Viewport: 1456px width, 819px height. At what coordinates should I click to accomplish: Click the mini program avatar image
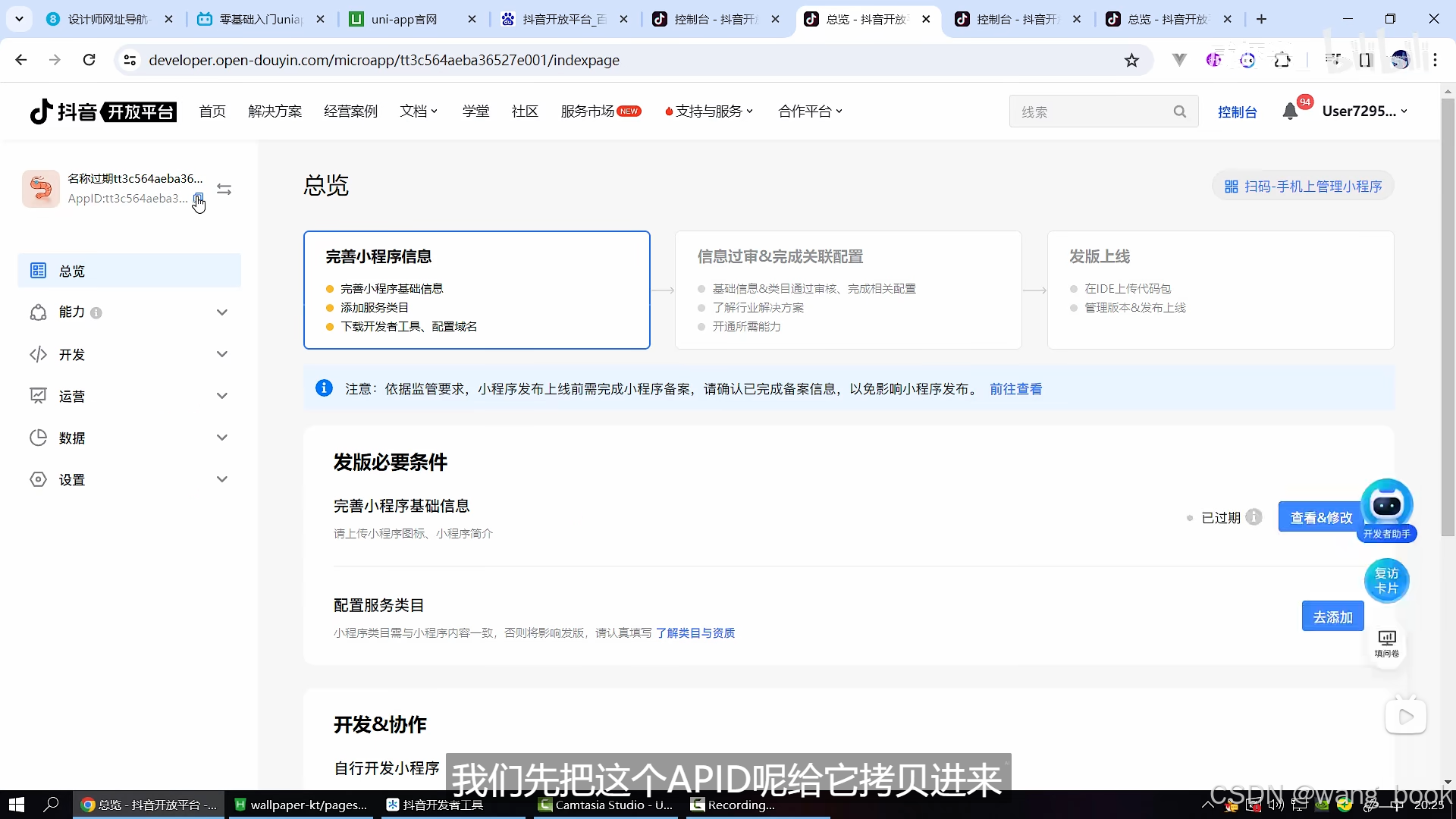tap(41, 188)
